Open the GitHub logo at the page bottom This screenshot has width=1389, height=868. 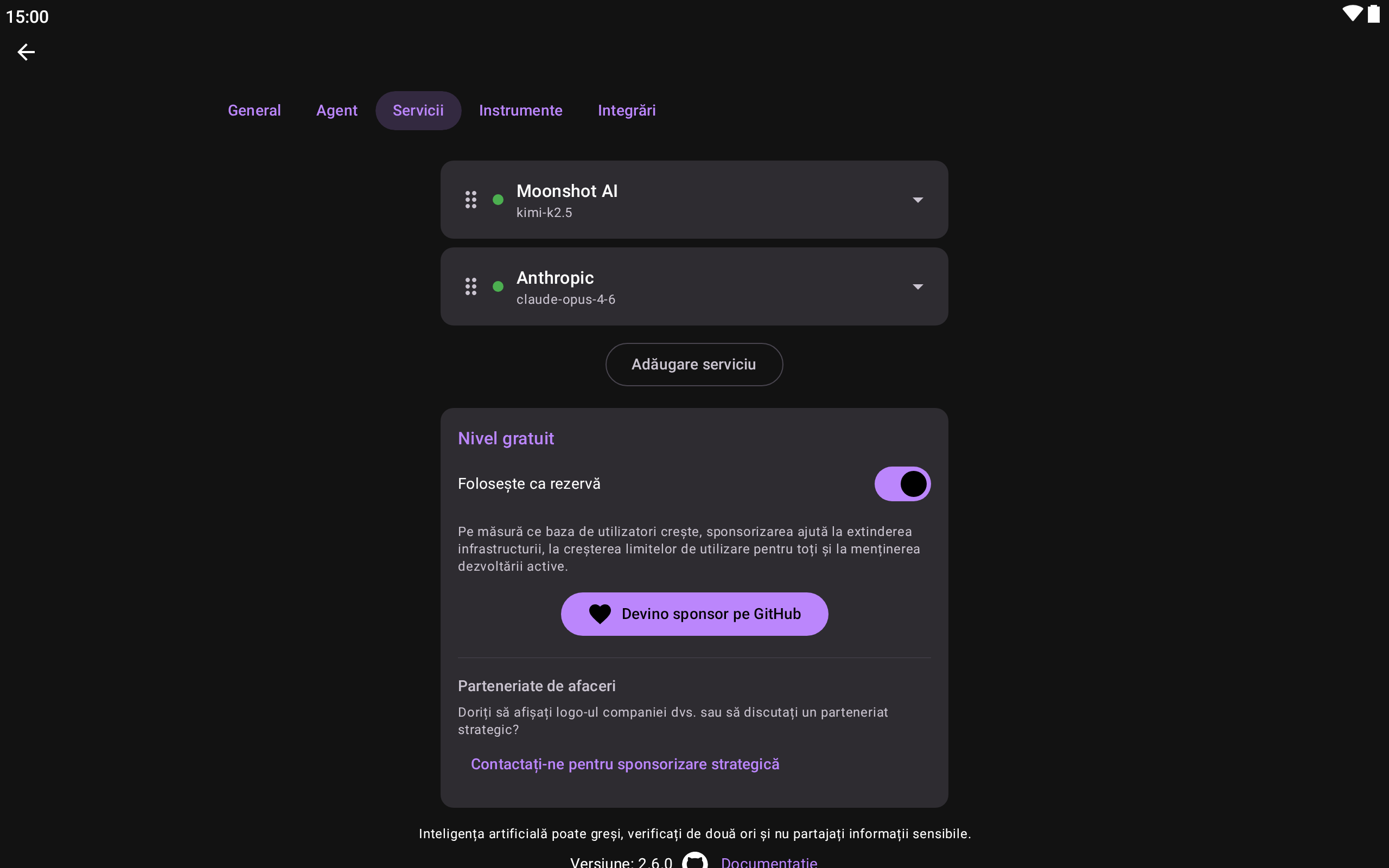tap(695, 861)
